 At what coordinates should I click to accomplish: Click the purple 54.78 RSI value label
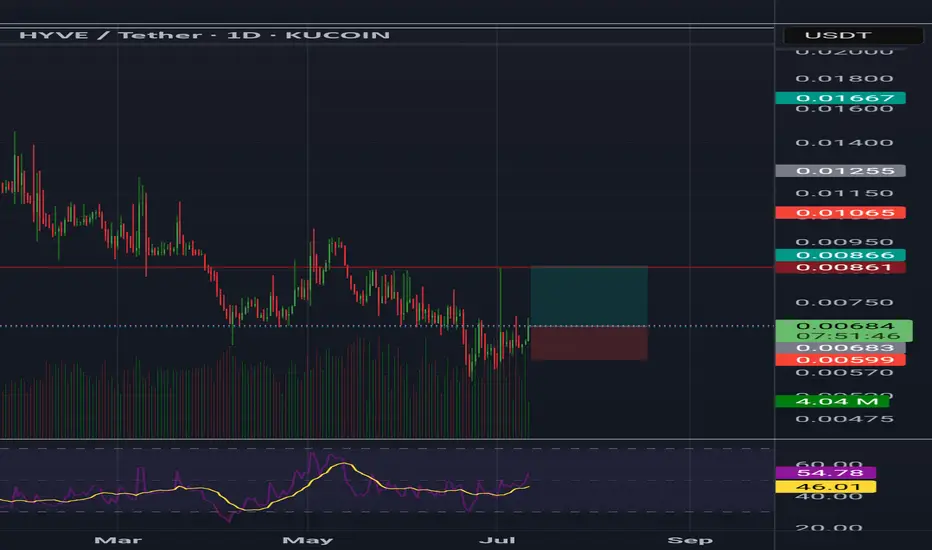point(826,473)
